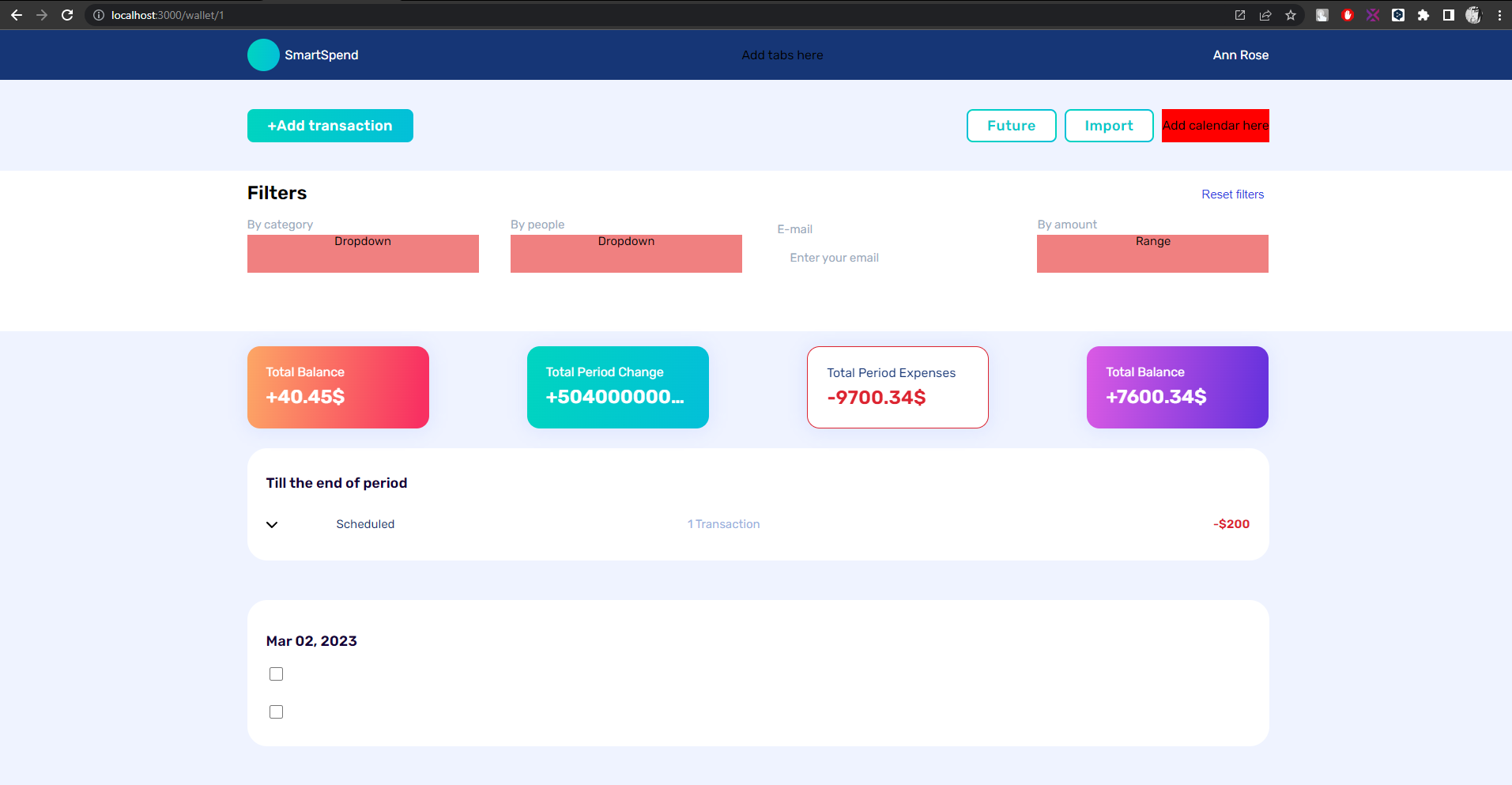Click Ann Rose in the navigation bar

point(1240,55)
